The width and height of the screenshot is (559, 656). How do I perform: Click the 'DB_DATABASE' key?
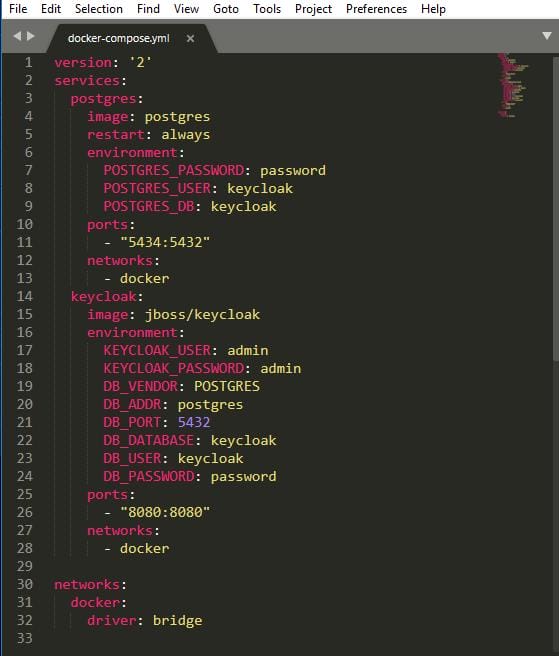click(149, 440)
